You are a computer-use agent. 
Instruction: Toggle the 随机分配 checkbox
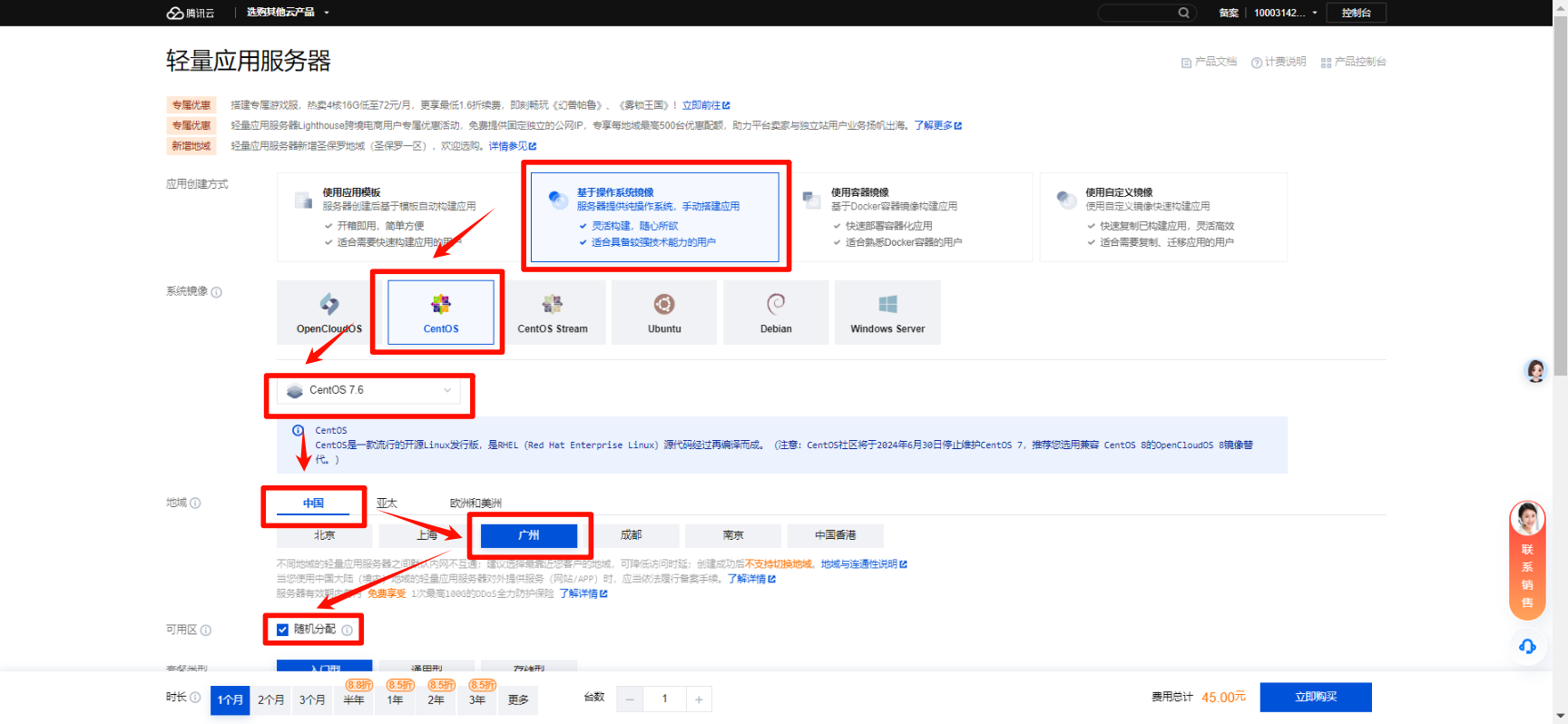(283, 630)
